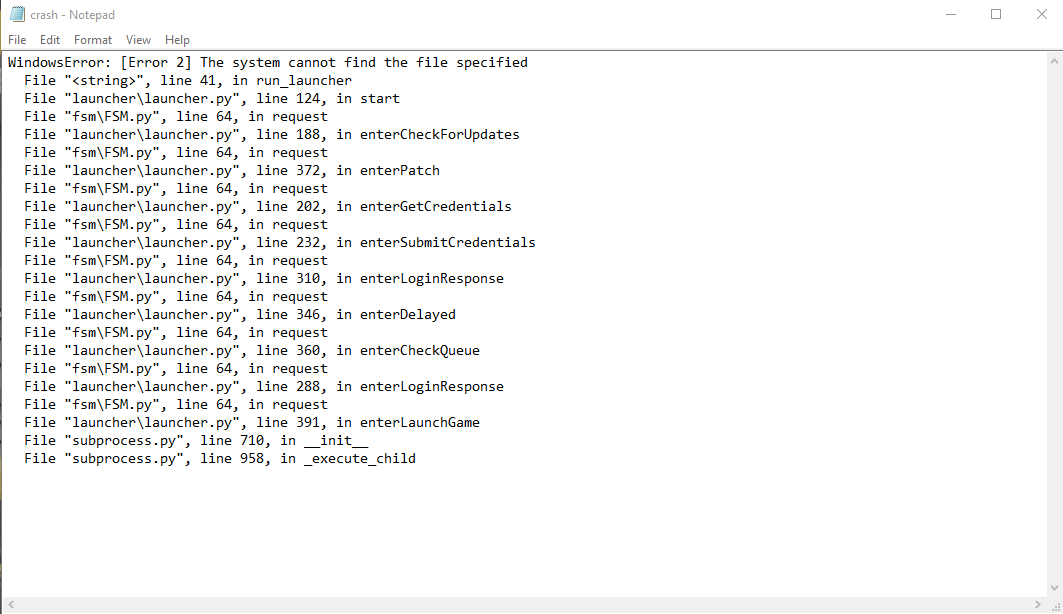Close the crash Notepad window
The width and height of the screenshot is (1063, 614).
pyautogui.click(x=1041, y=14)
